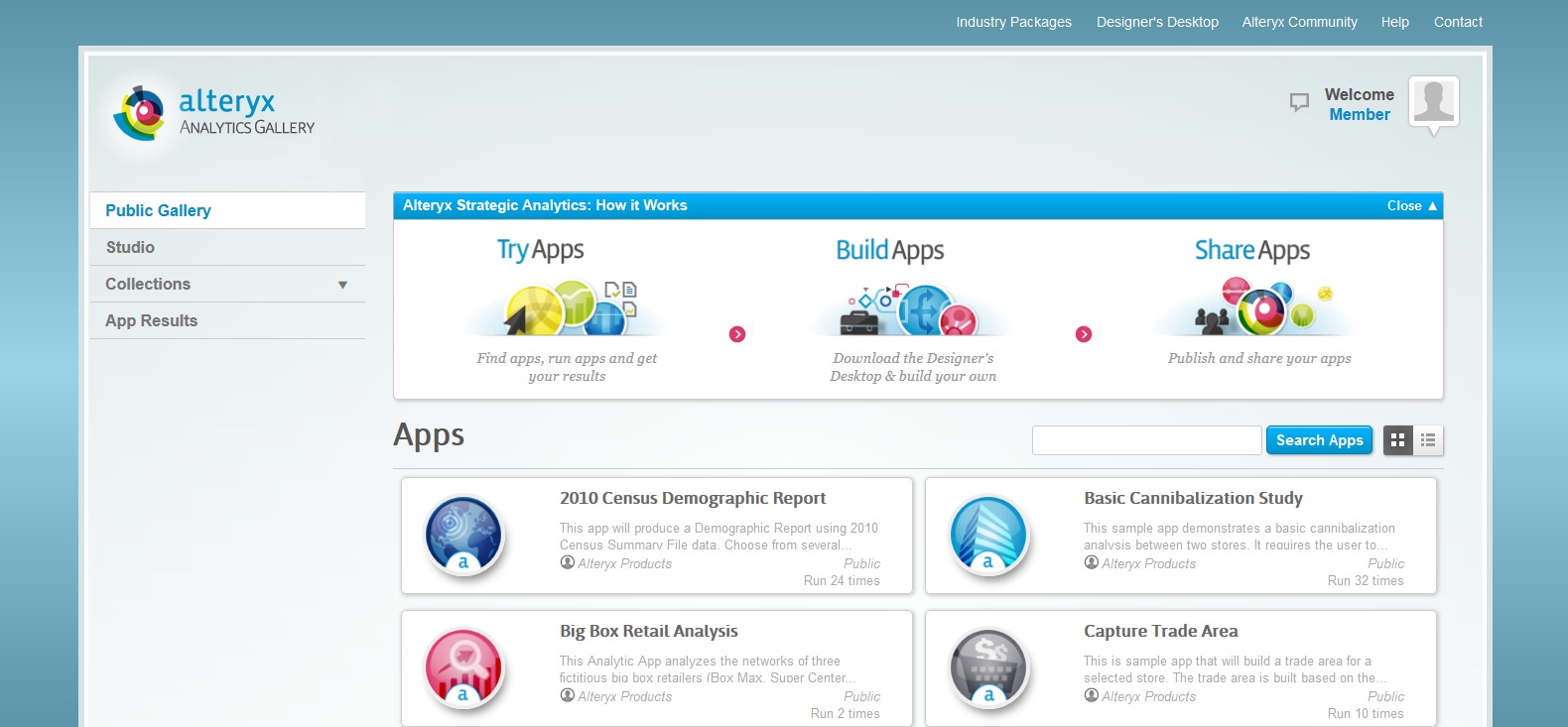The width and height of the screenshot is (1568, 727).
Task: Switch to list view of apps
Action: click(x=1428, y=440)
